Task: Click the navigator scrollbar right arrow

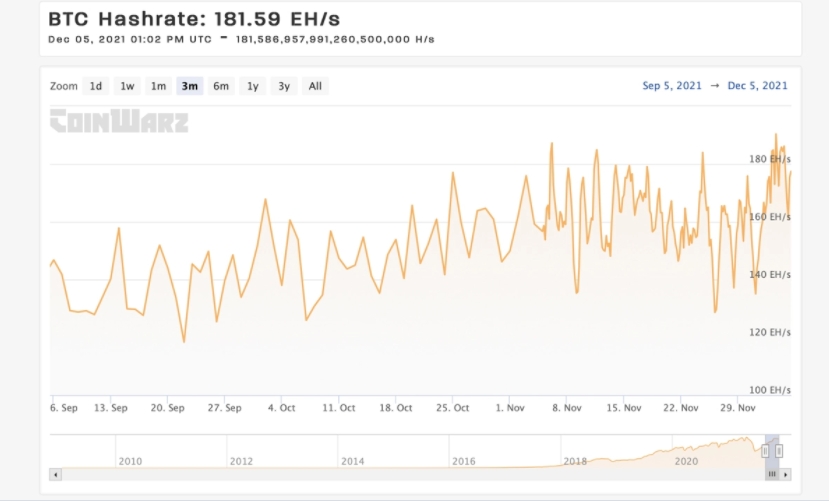Action: (786, 475)
